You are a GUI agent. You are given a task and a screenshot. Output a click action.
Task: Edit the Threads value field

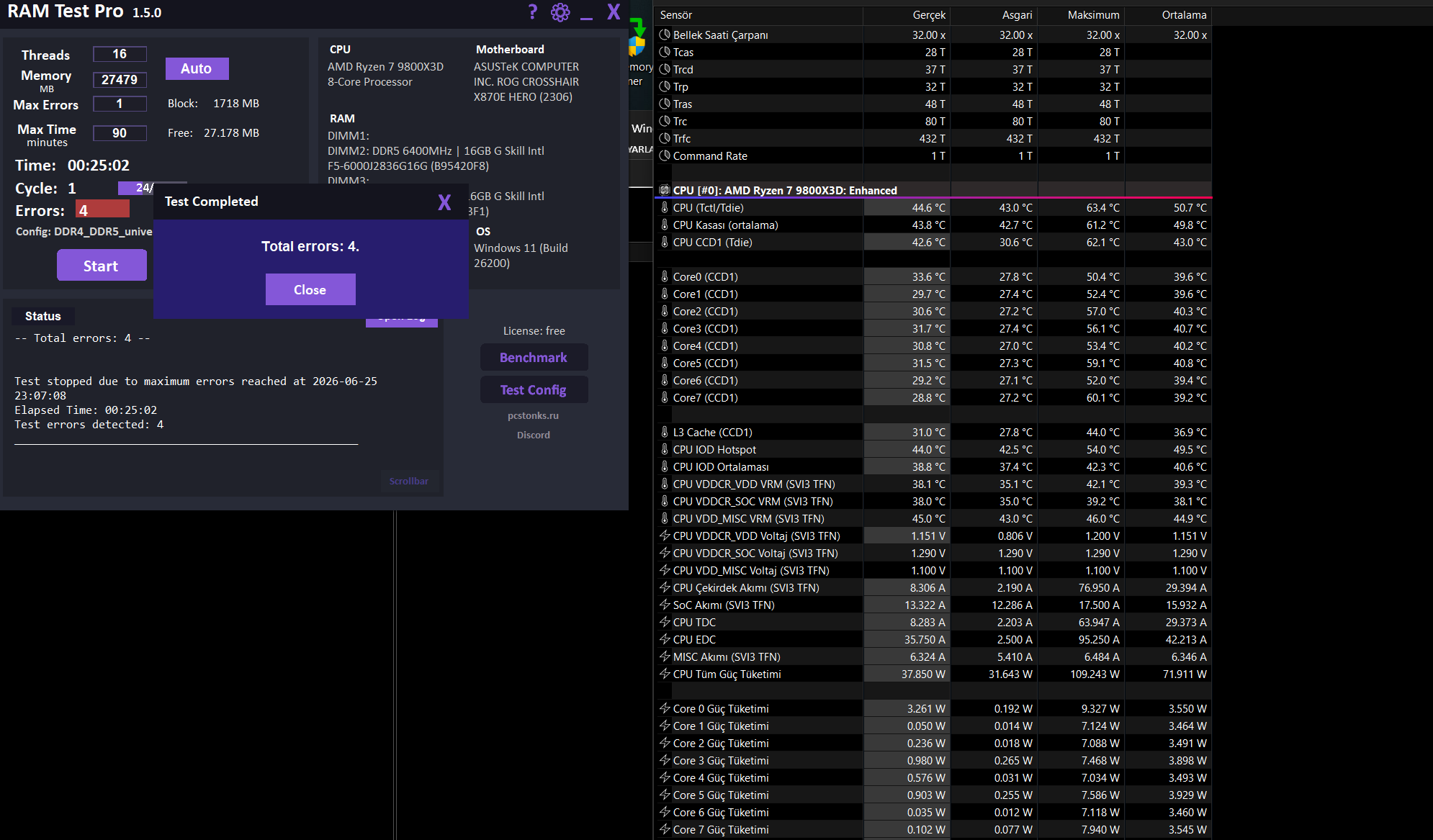[x=120, y=54]
